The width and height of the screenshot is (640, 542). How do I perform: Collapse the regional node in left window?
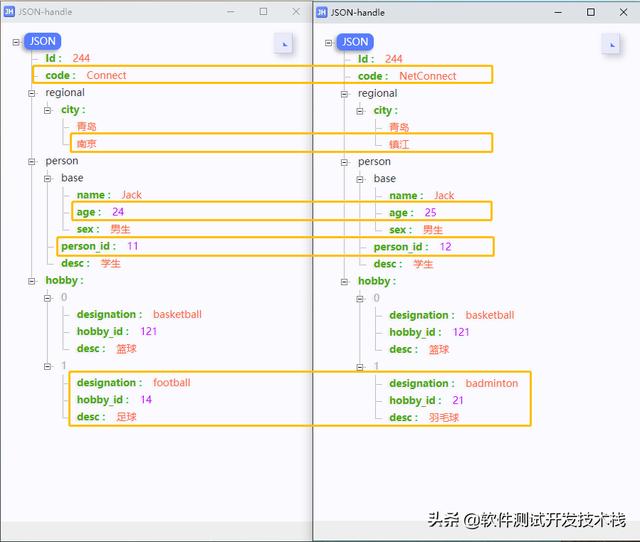tap(32, 93)
